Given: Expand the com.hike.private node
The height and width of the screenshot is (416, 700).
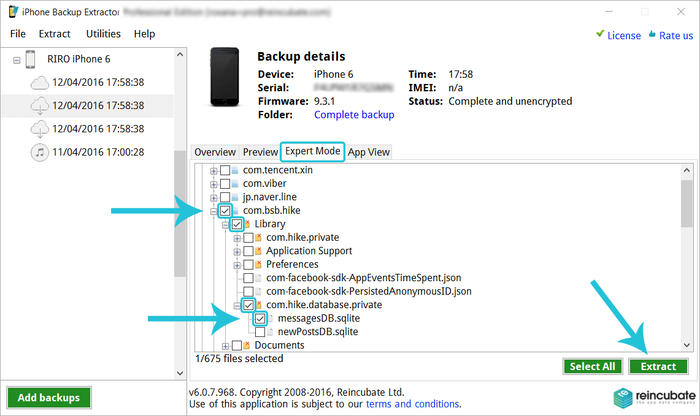Looking at the screenshot, I should point(237,238).
